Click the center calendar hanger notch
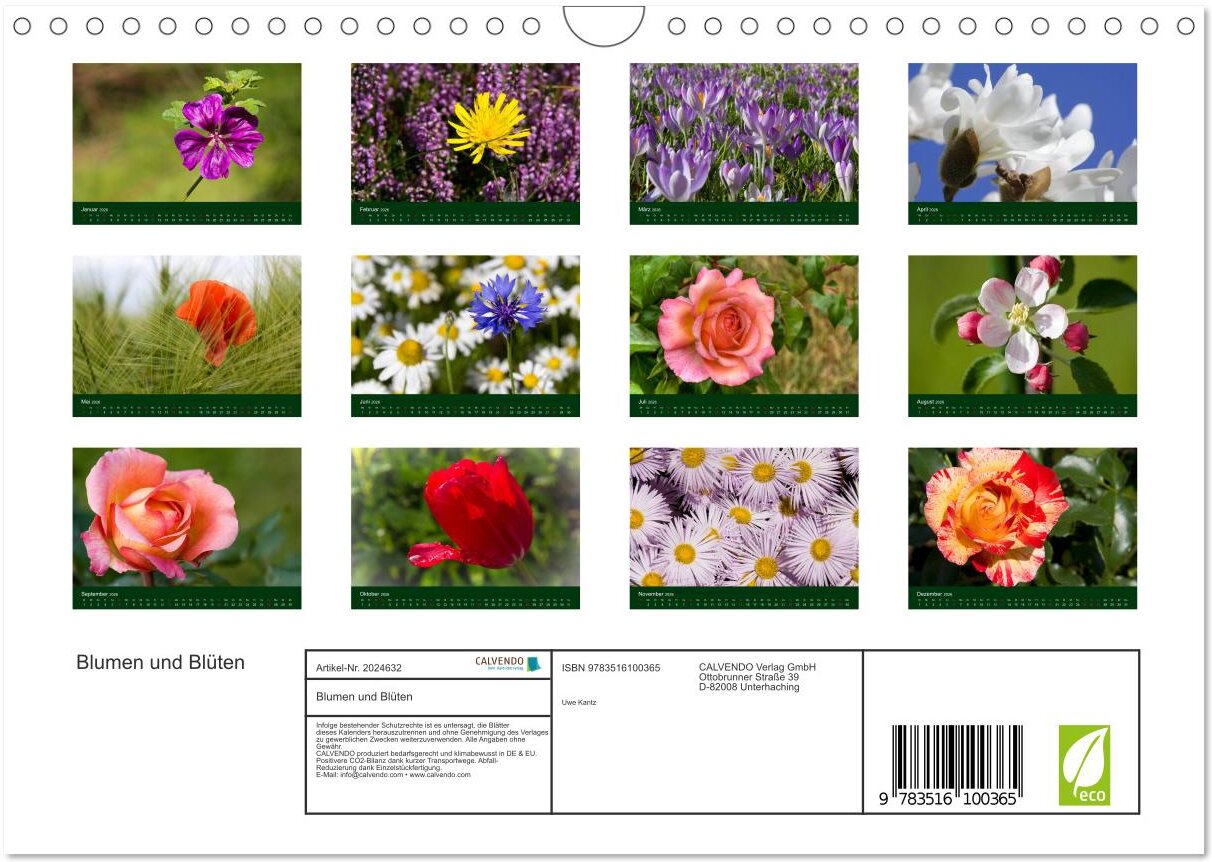 (x=604, y=25)
